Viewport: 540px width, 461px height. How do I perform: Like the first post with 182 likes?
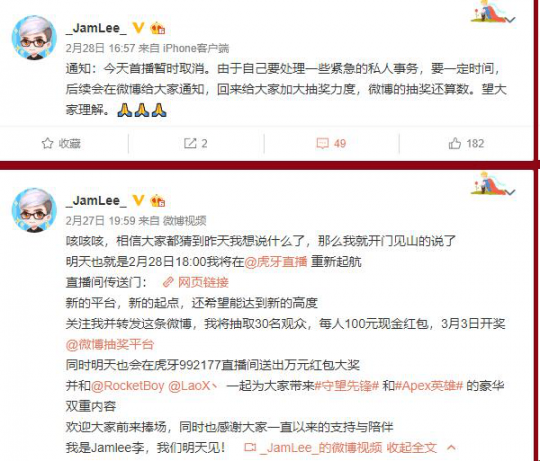point(466,143)
